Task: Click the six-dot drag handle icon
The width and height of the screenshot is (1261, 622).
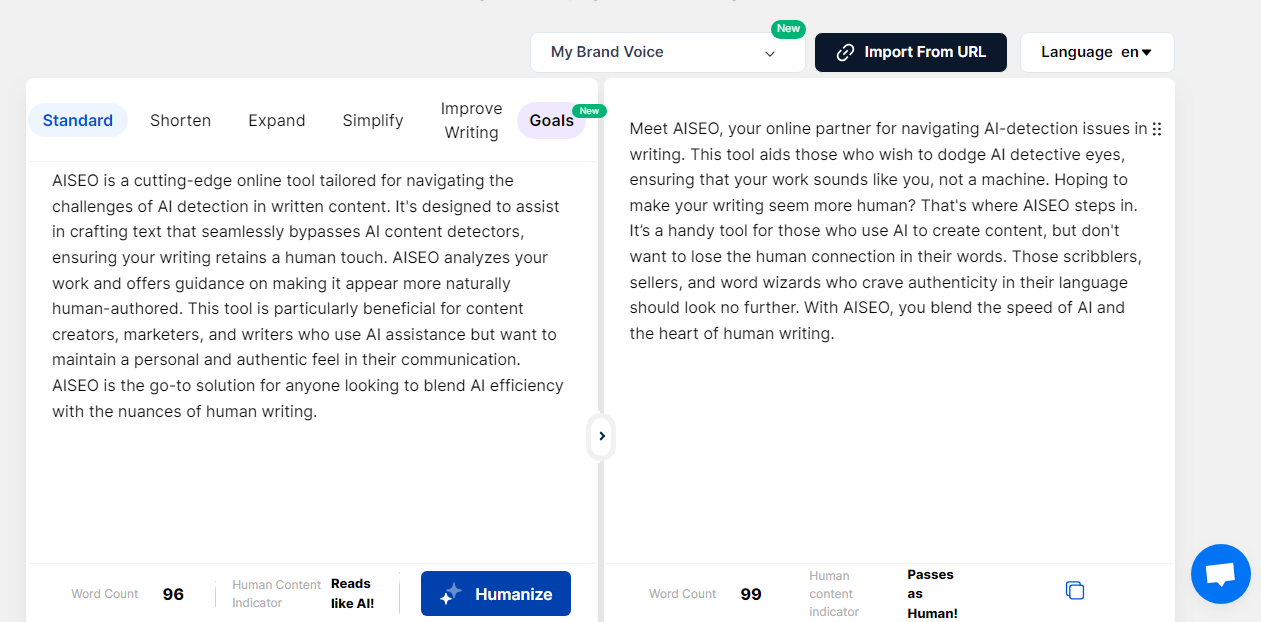Action: click(1157, 129)
